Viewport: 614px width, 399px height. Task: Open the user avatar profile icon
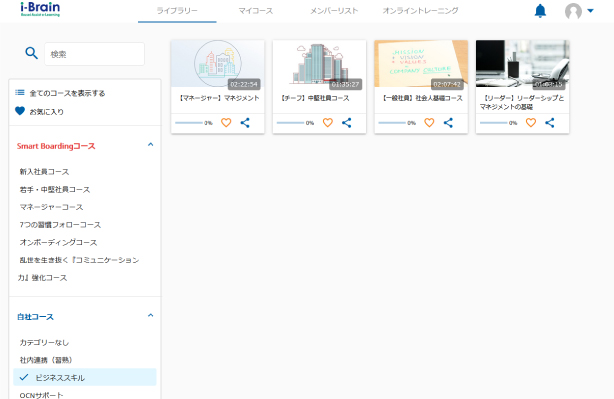coord(573,11)
